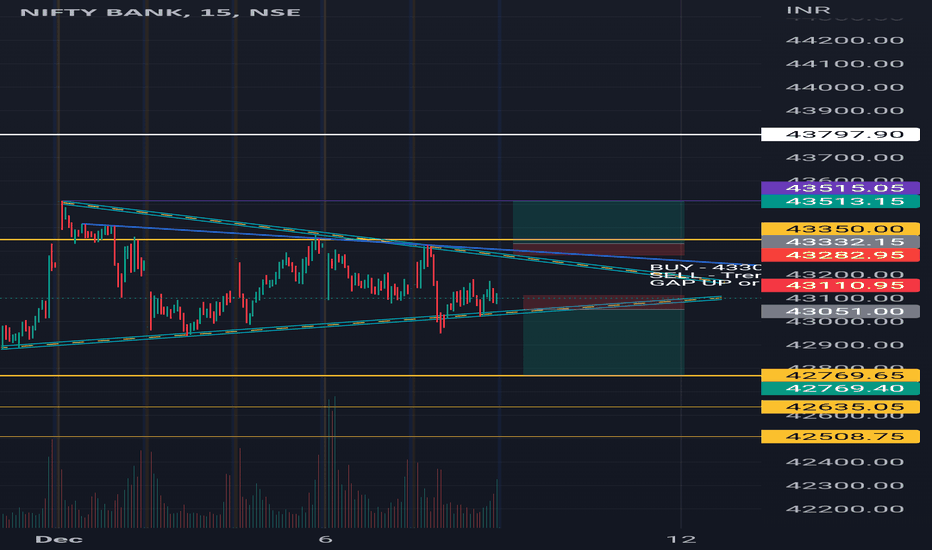Click the 44200.00 price scale label

click(845, 40)
